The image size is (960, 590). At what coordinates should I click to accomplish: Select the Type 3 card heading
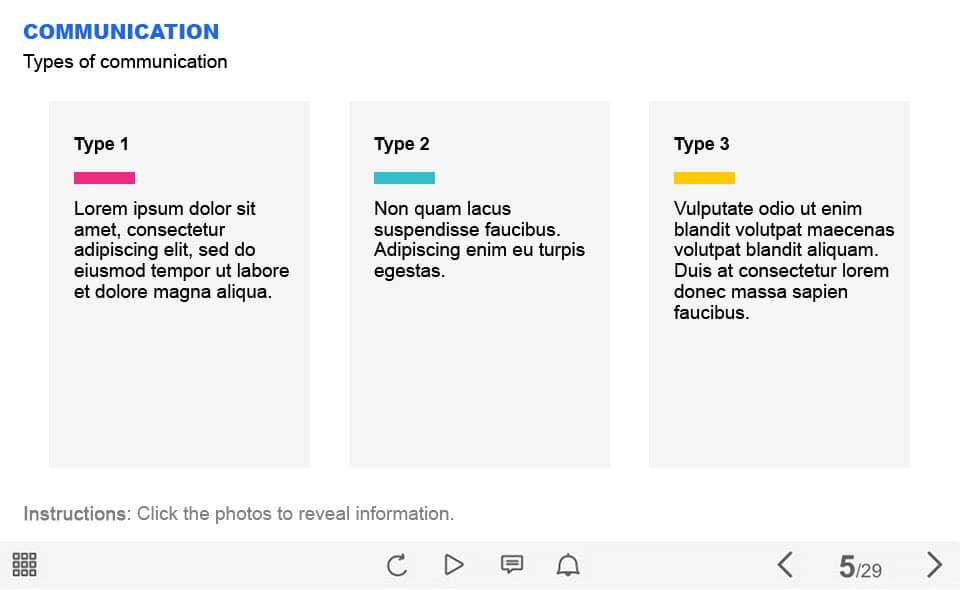pos(701,144)
